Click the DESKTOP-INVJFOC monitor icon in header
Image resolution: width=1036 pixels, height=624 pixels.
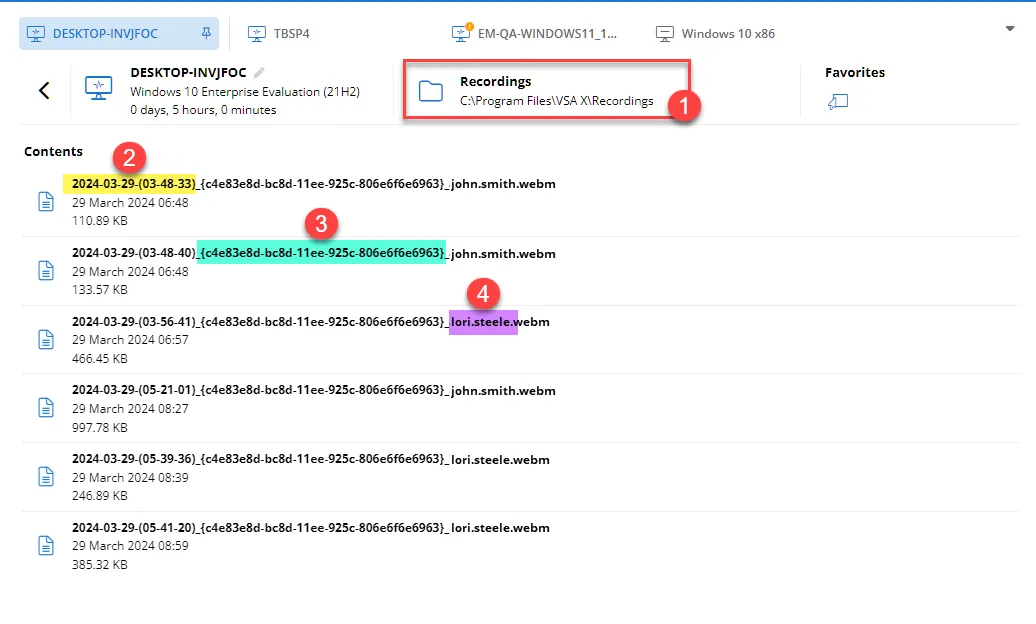pos(98,89)
